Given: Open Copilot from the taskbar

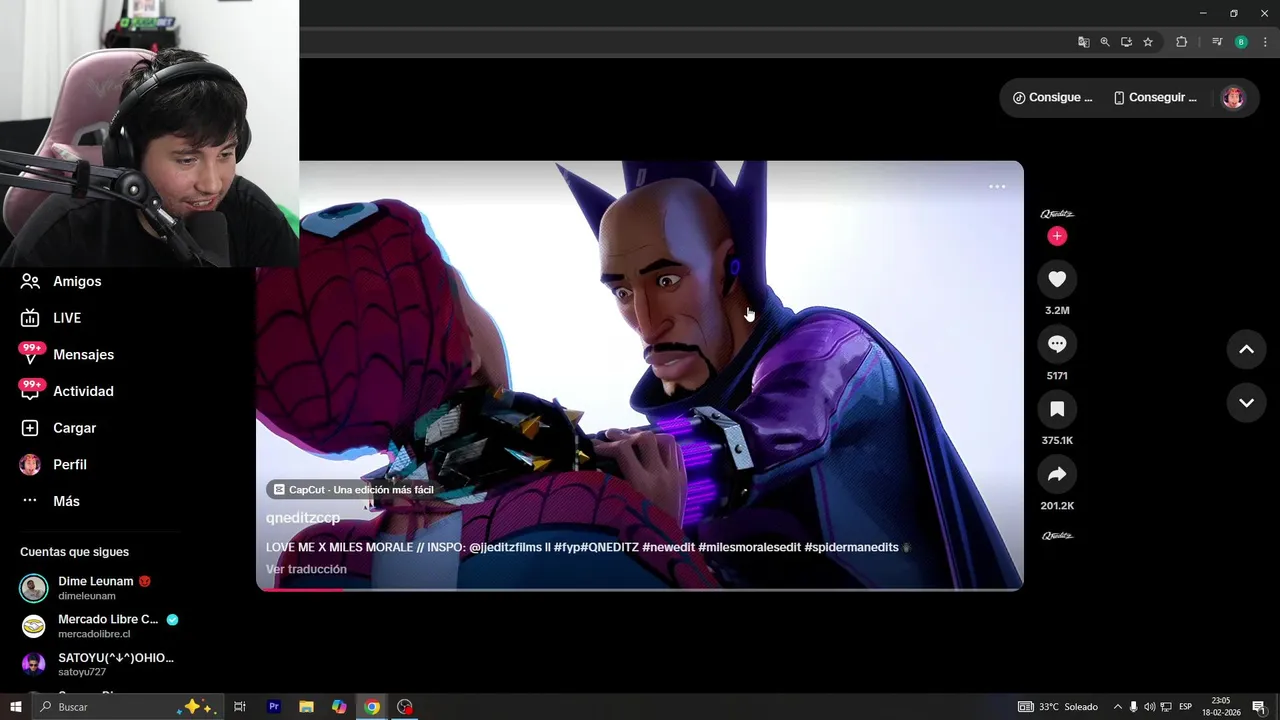Looking at the screenshot, I should (339, 707).
